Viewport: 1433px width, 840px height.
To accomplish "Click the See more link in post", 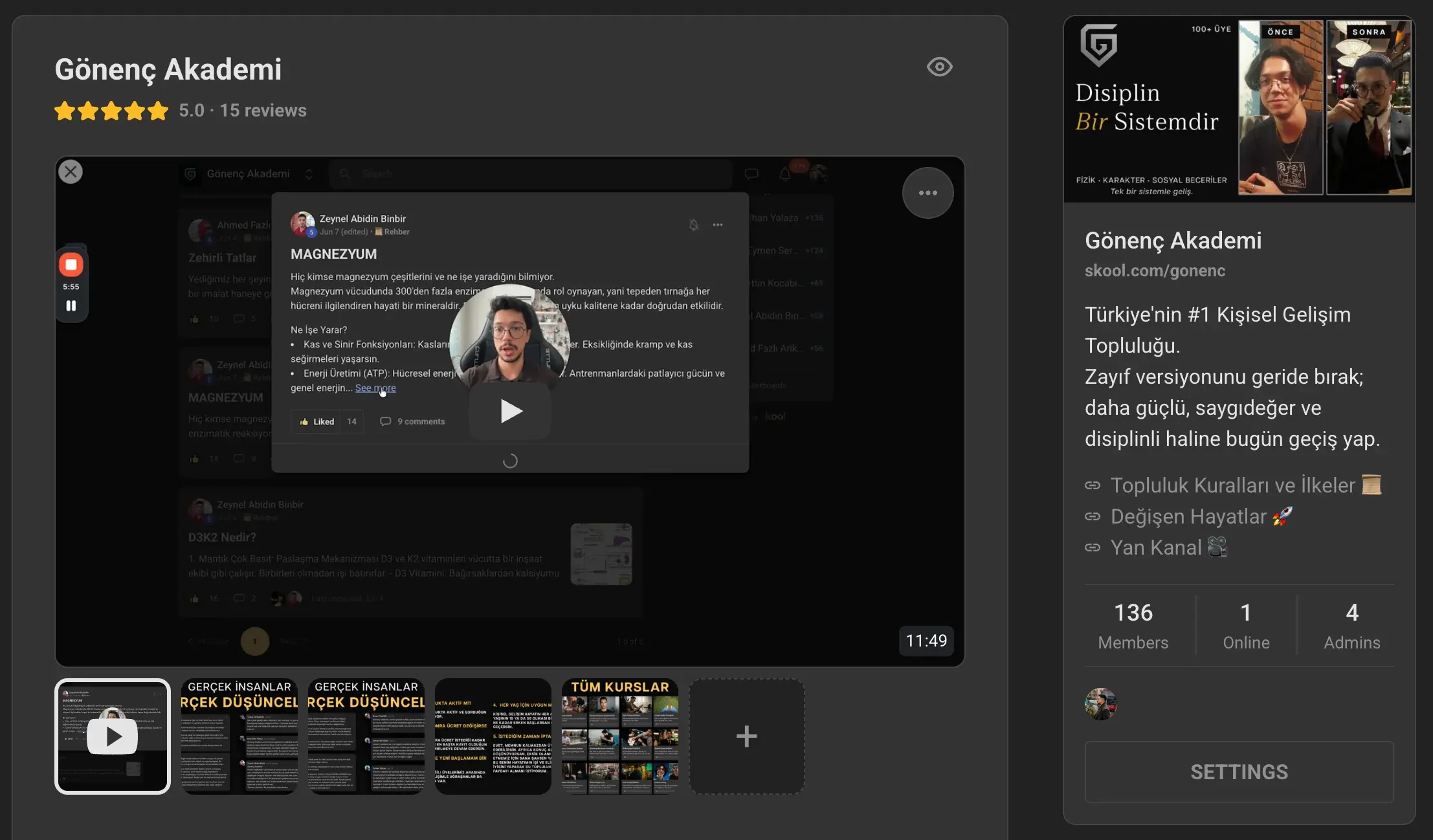I will click(375, 388).
